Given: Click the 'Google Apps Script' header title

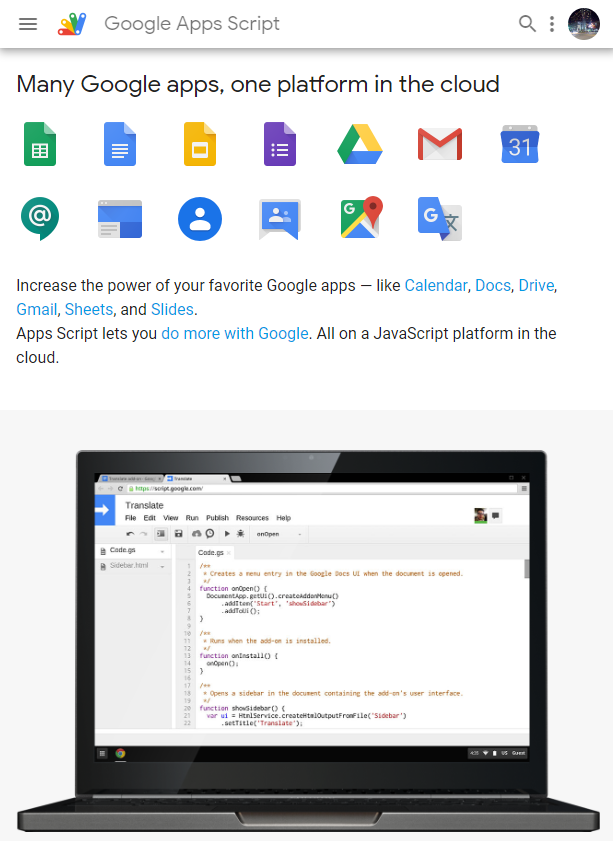Looking at the screenshot, I should point(191,24).
